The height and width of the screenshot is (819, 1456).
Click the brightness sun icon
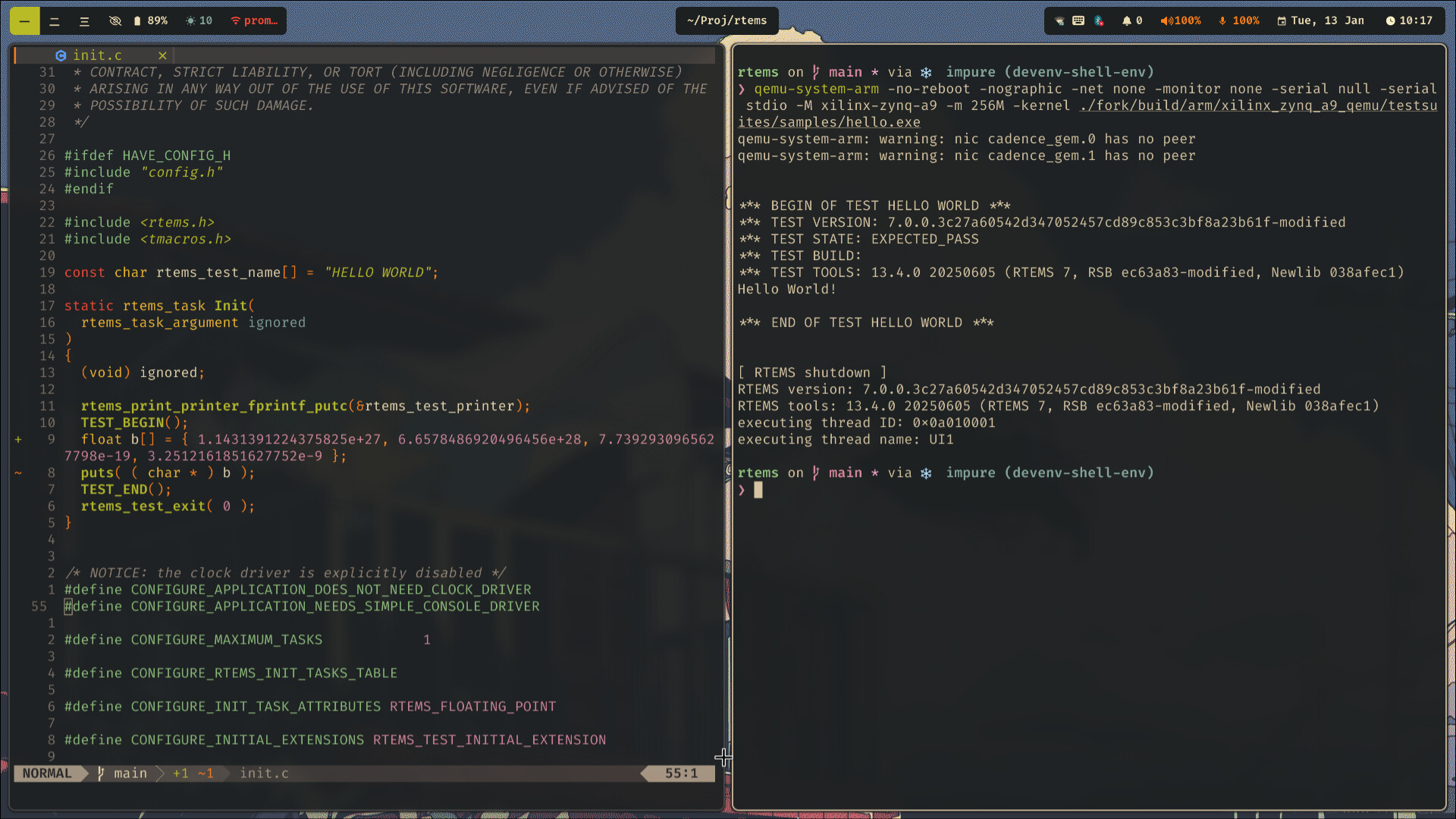pos(190,20)
